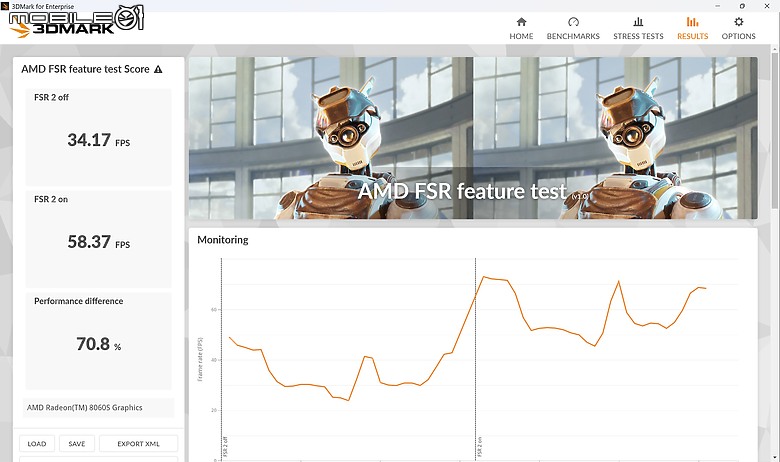Click the vertical scrollbar on the right

(x=775, y=129)
